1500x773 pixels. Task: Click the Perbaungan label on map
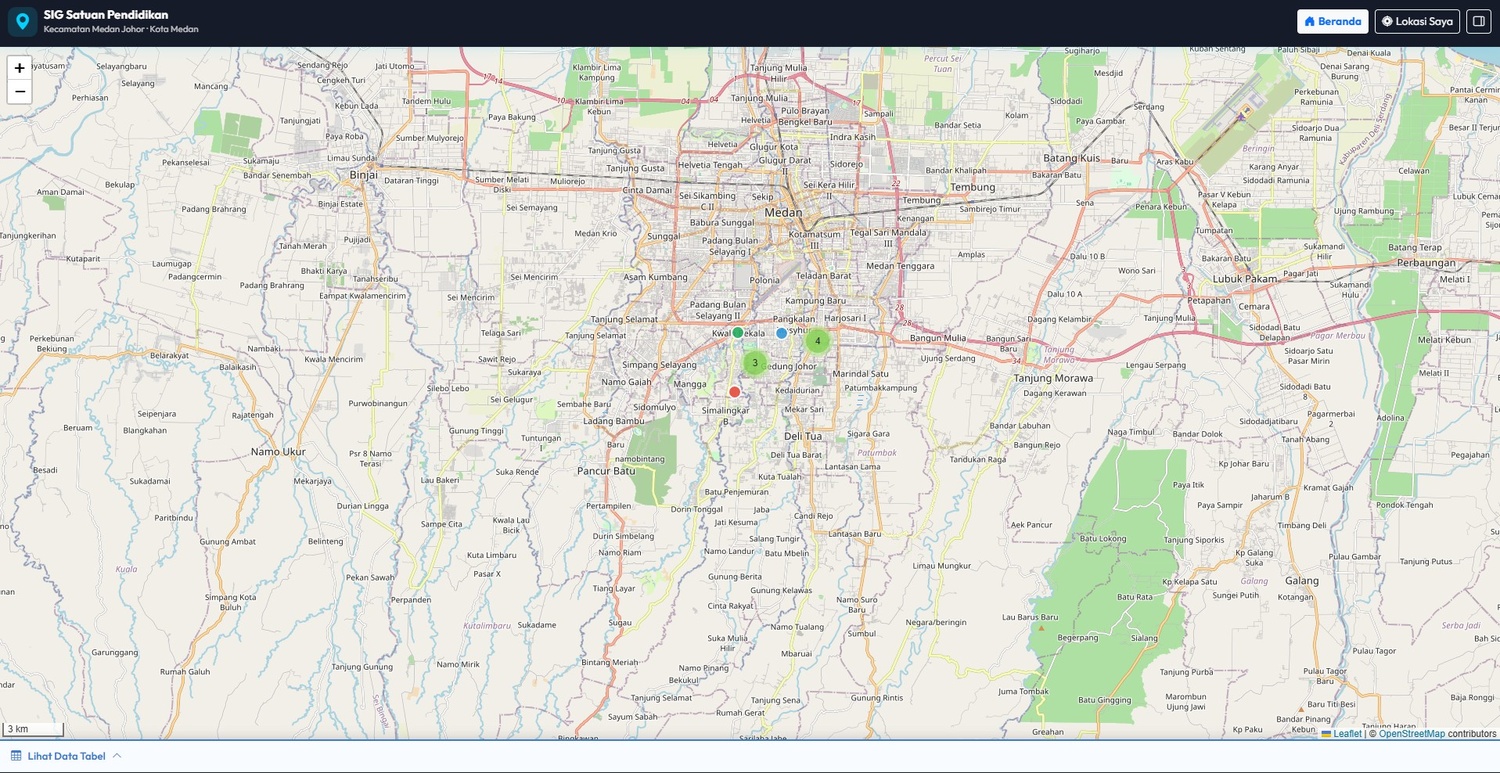pos(1428,263)
